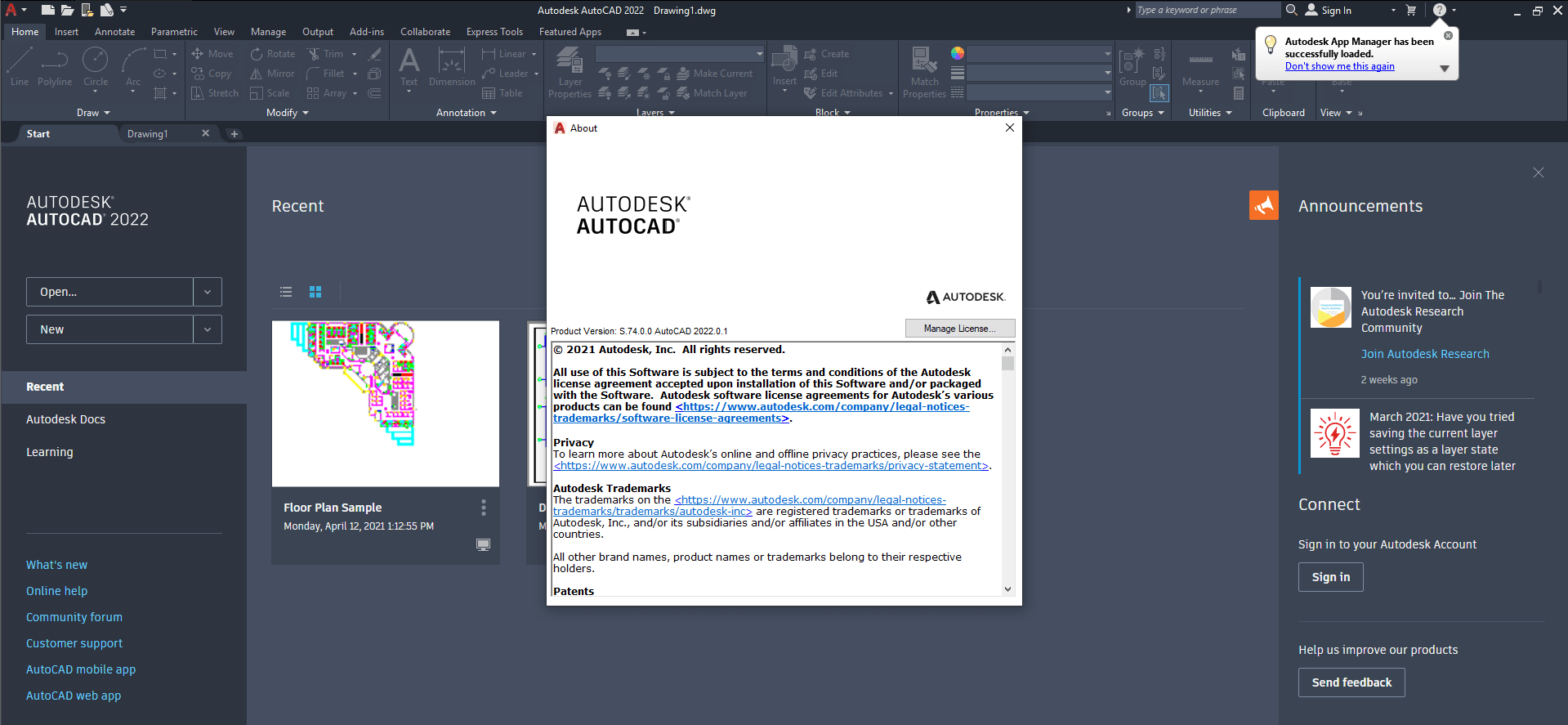Expand the Annotation panel

point(467,113)
